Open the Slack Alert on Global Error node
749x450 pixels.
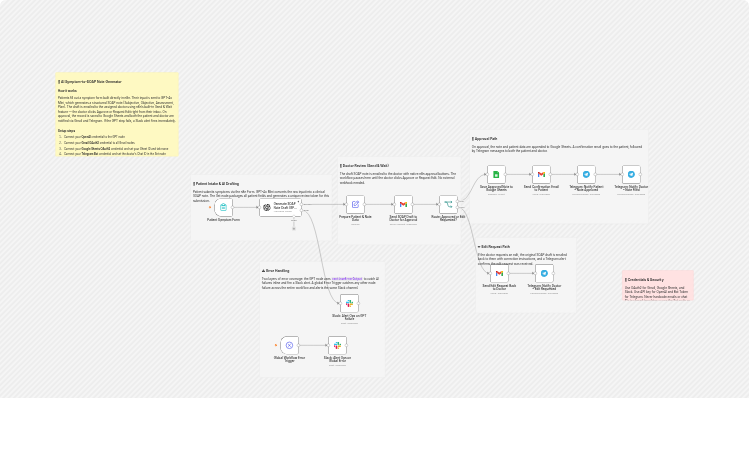coord(337,345)
